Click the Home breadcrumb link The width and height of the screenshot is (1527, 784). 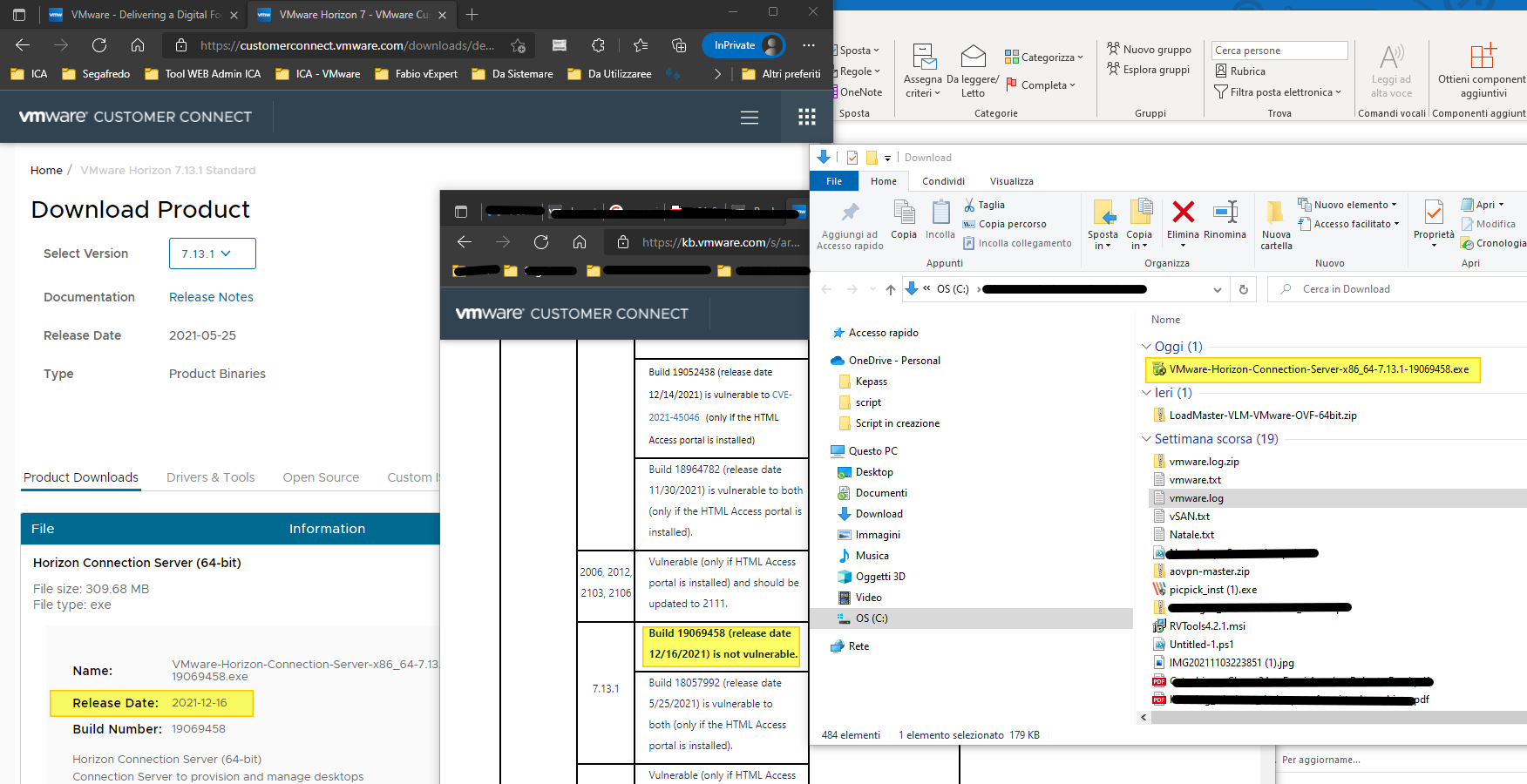point(46,171)
